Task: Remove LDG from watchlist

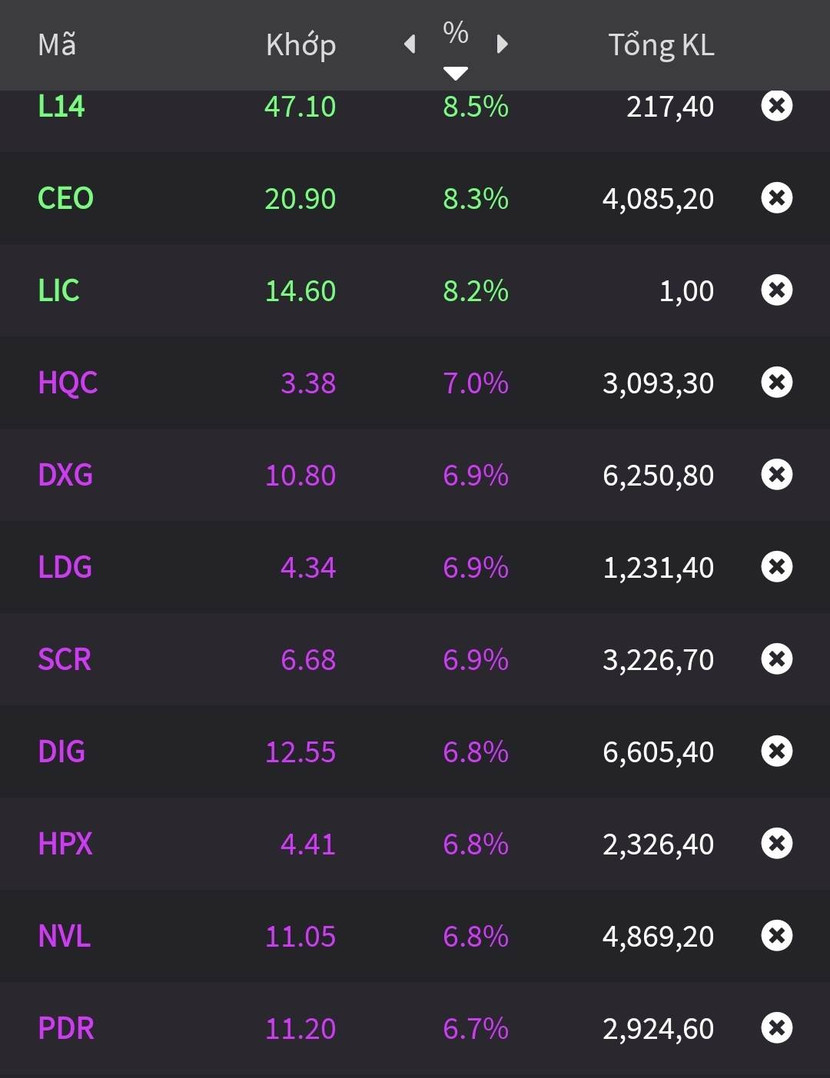Action: pos(776,567)
